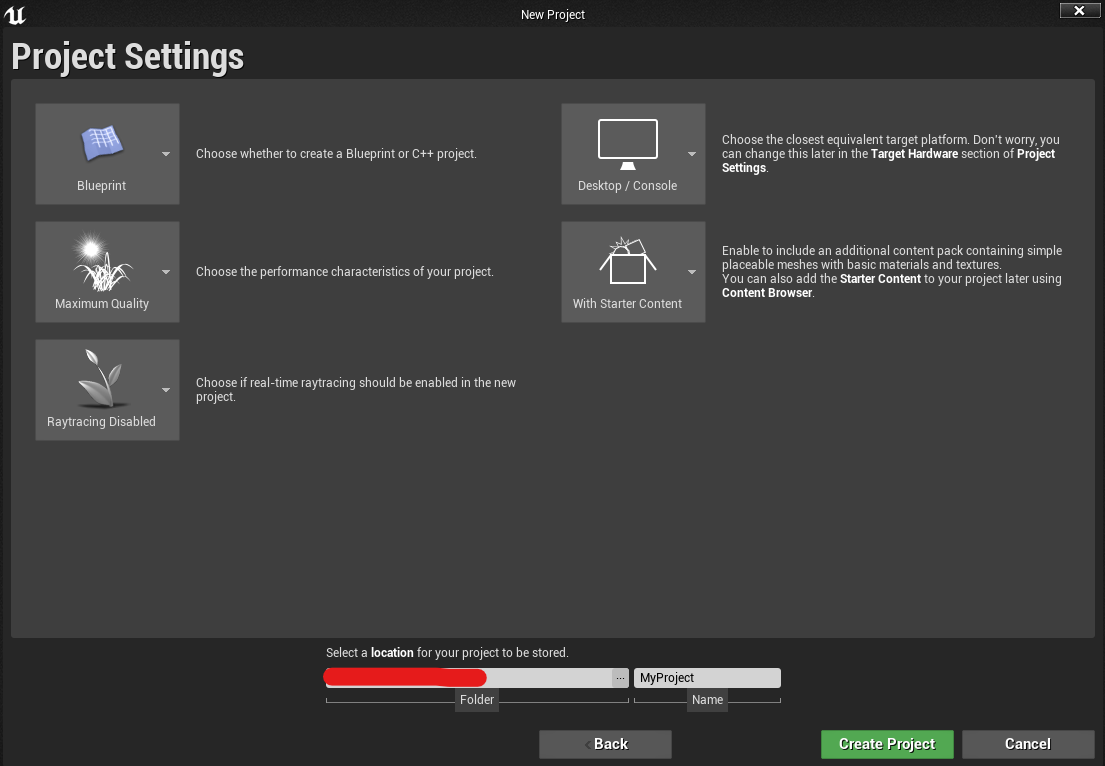Image resolution: width=1105 pixels, height=766 pixels.
Task: Open the Raytracing Disabled dropdown arrow
Action: pos(166,390)
